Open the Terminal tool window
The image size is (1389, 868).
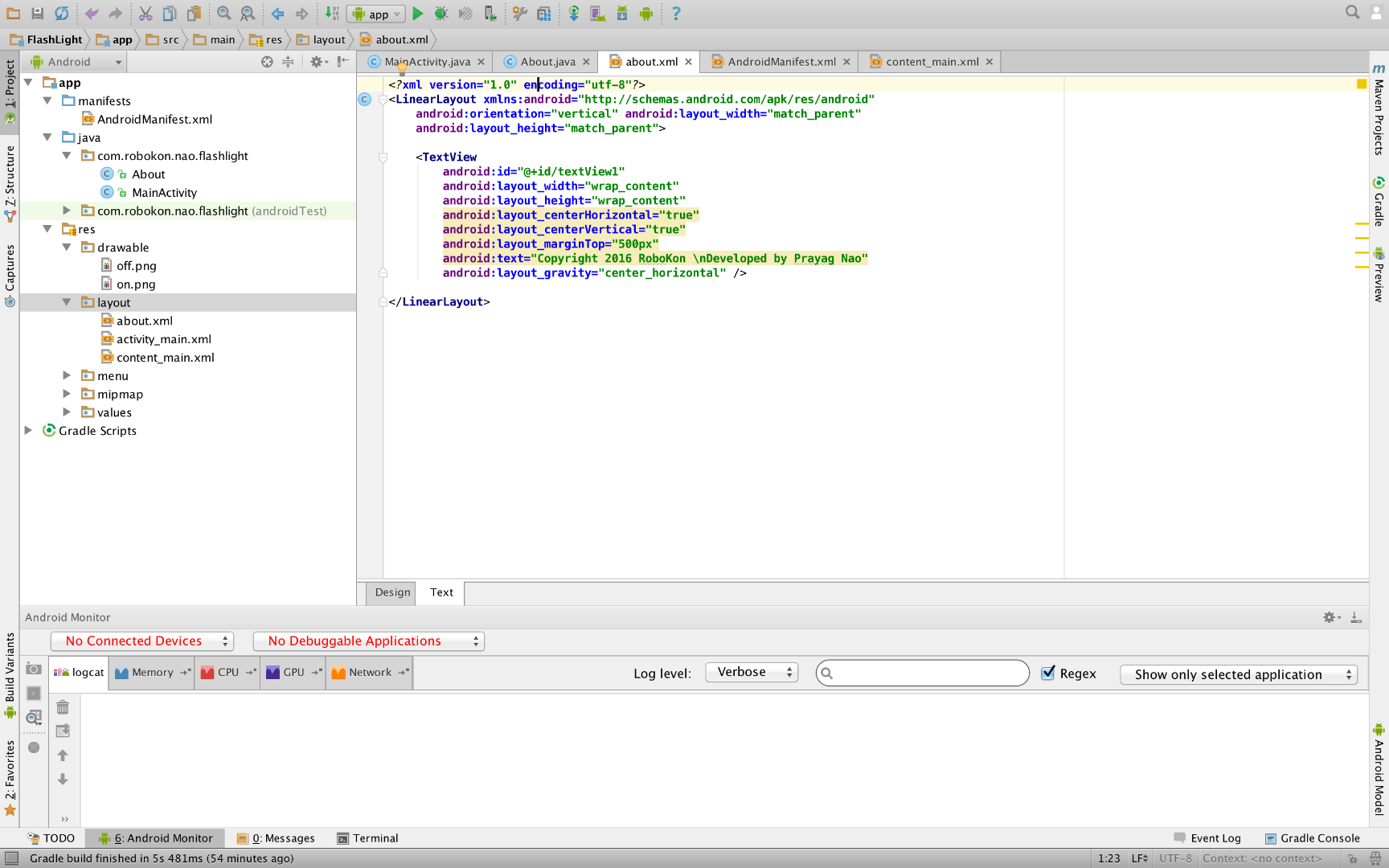[x=368, y=838]
